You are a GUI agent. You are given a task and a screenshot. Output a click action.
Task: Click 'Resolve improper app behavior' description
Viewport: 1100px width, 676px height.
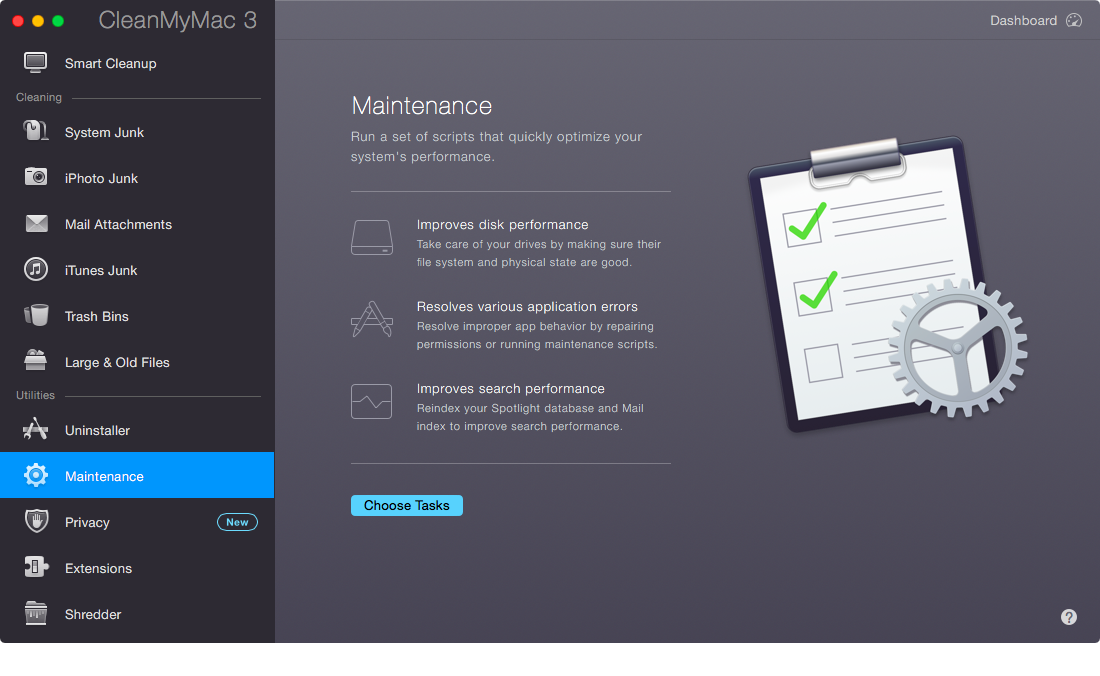tap(537, 335)
